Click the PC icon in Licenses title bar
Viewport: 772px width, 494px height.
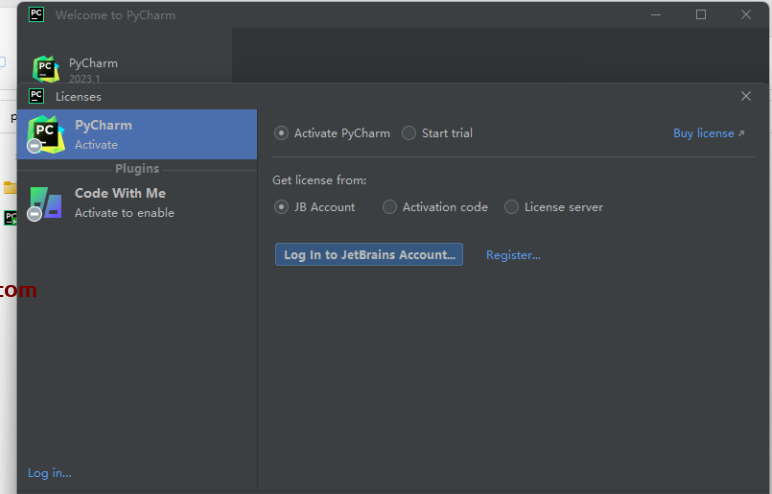[36, 96]
